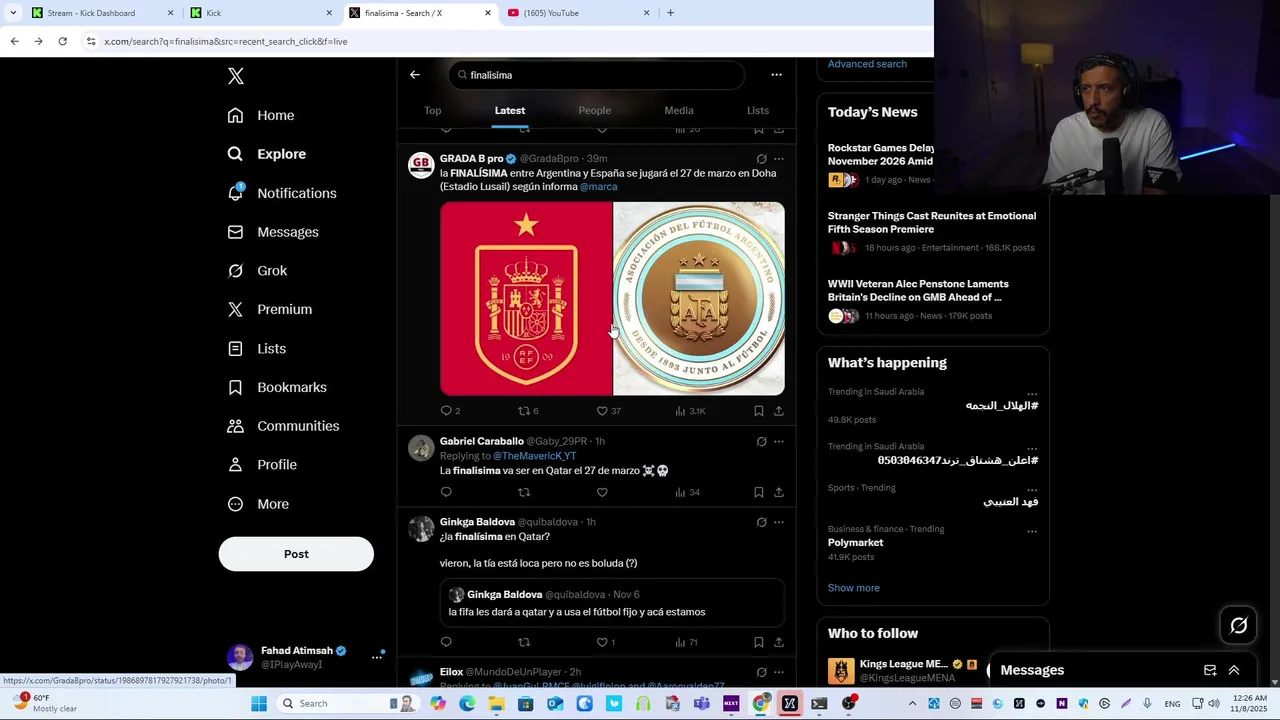
Task: Go back using the search page arrow
Action: 415,75
